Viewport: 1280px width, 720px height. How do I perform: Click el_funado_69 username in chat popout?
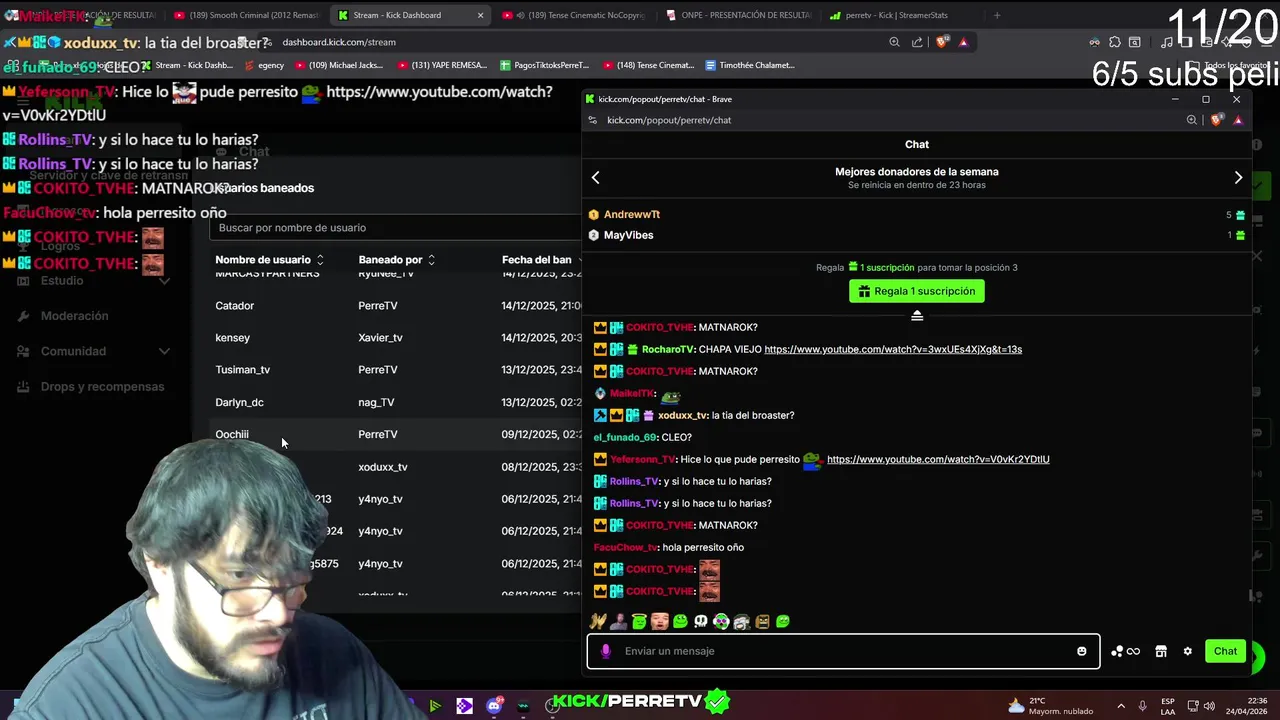625,437
